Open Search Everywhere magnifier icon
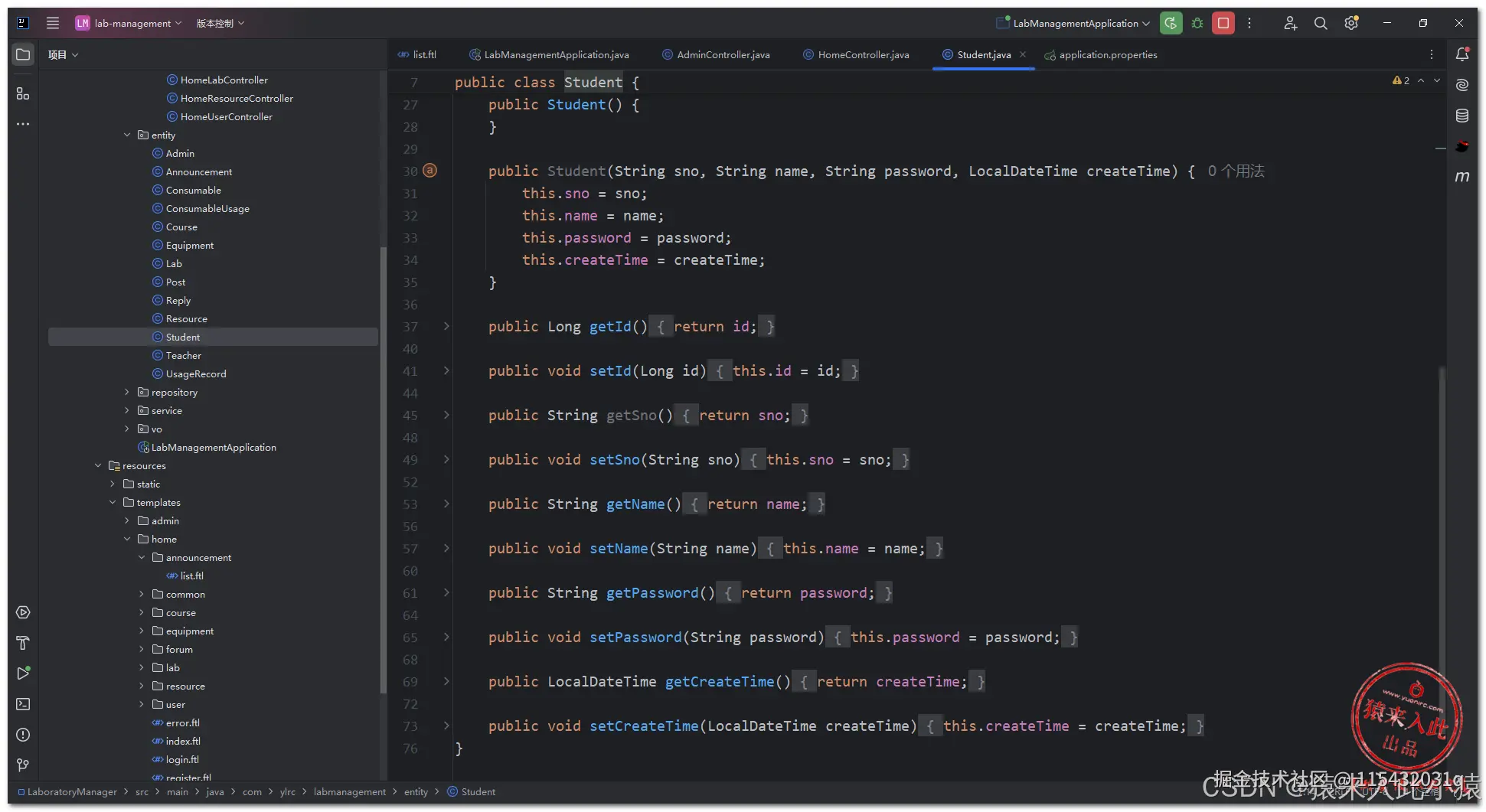 (x=1321, y=23)
